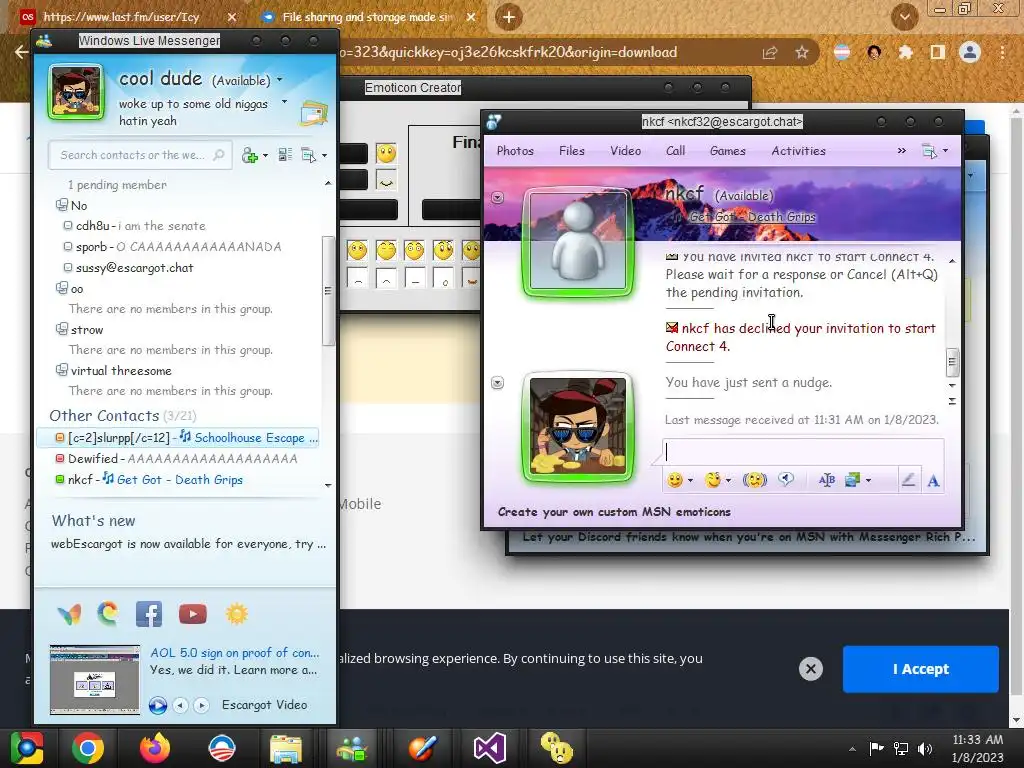Open the background picker icon in chat
Screen dimensions: 1024x768
pyautogui.click(x=852, y=481)
